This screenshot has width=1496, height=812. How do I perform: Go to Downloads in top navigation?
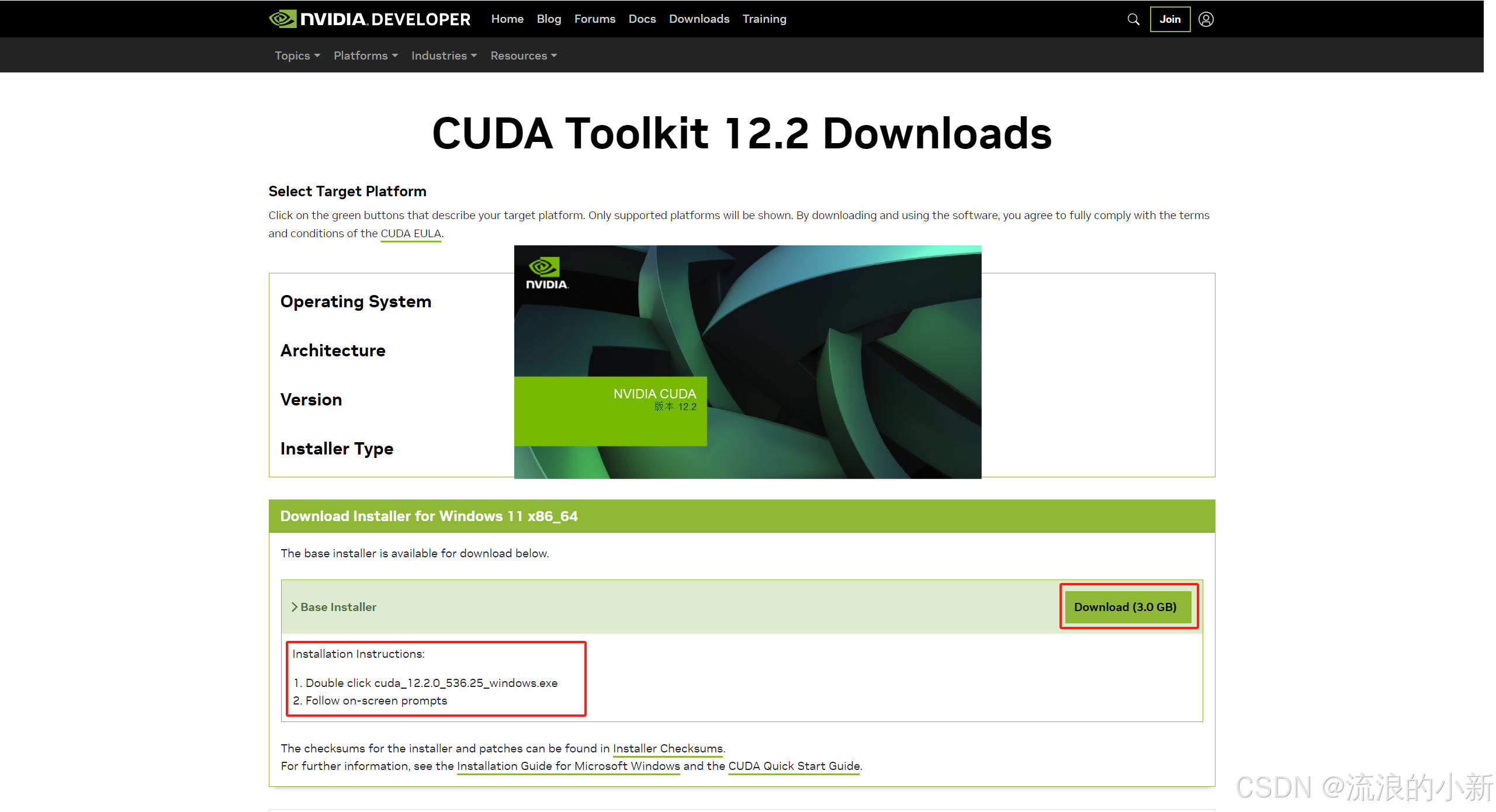[x=699, y=19]
